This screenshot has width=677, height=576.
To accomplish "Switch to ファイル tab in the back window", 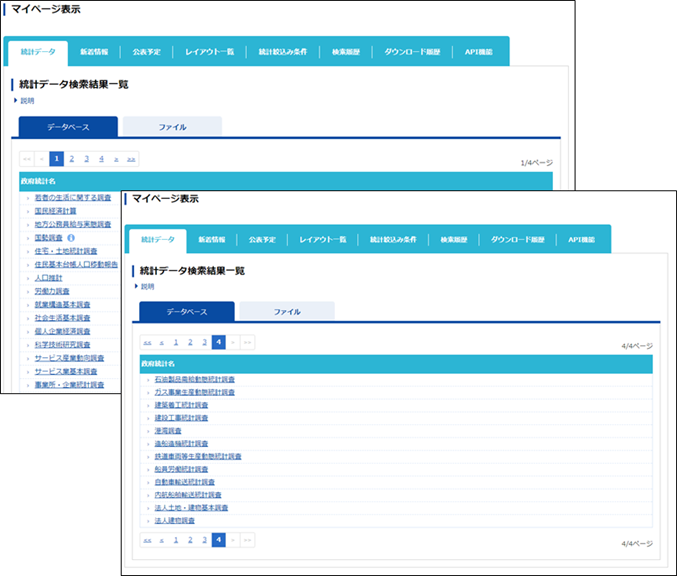I will coord(173,127).
